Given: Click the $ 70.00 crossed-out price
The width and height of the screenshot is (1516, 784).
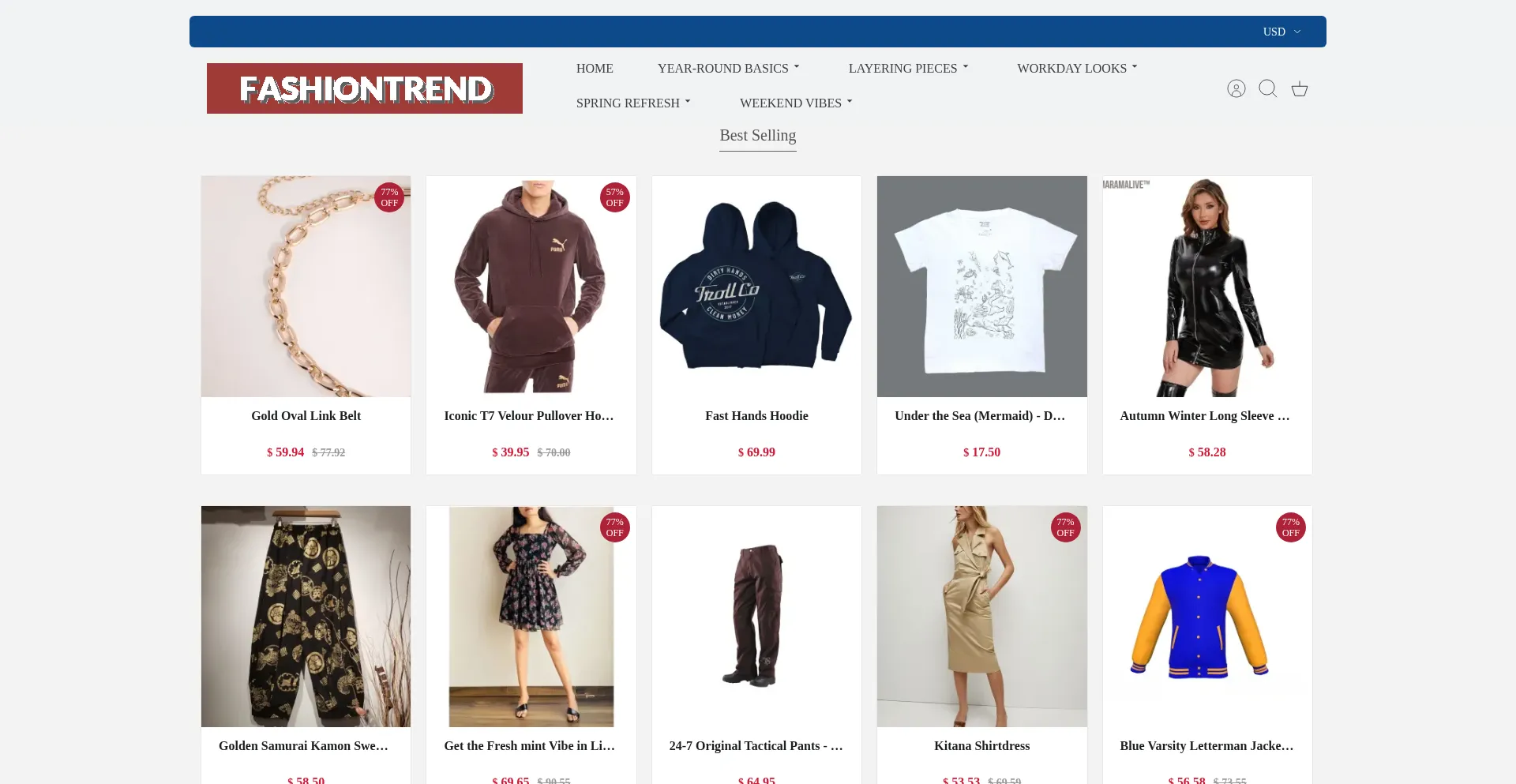Looking at the screenshot, I should [553, 452].
